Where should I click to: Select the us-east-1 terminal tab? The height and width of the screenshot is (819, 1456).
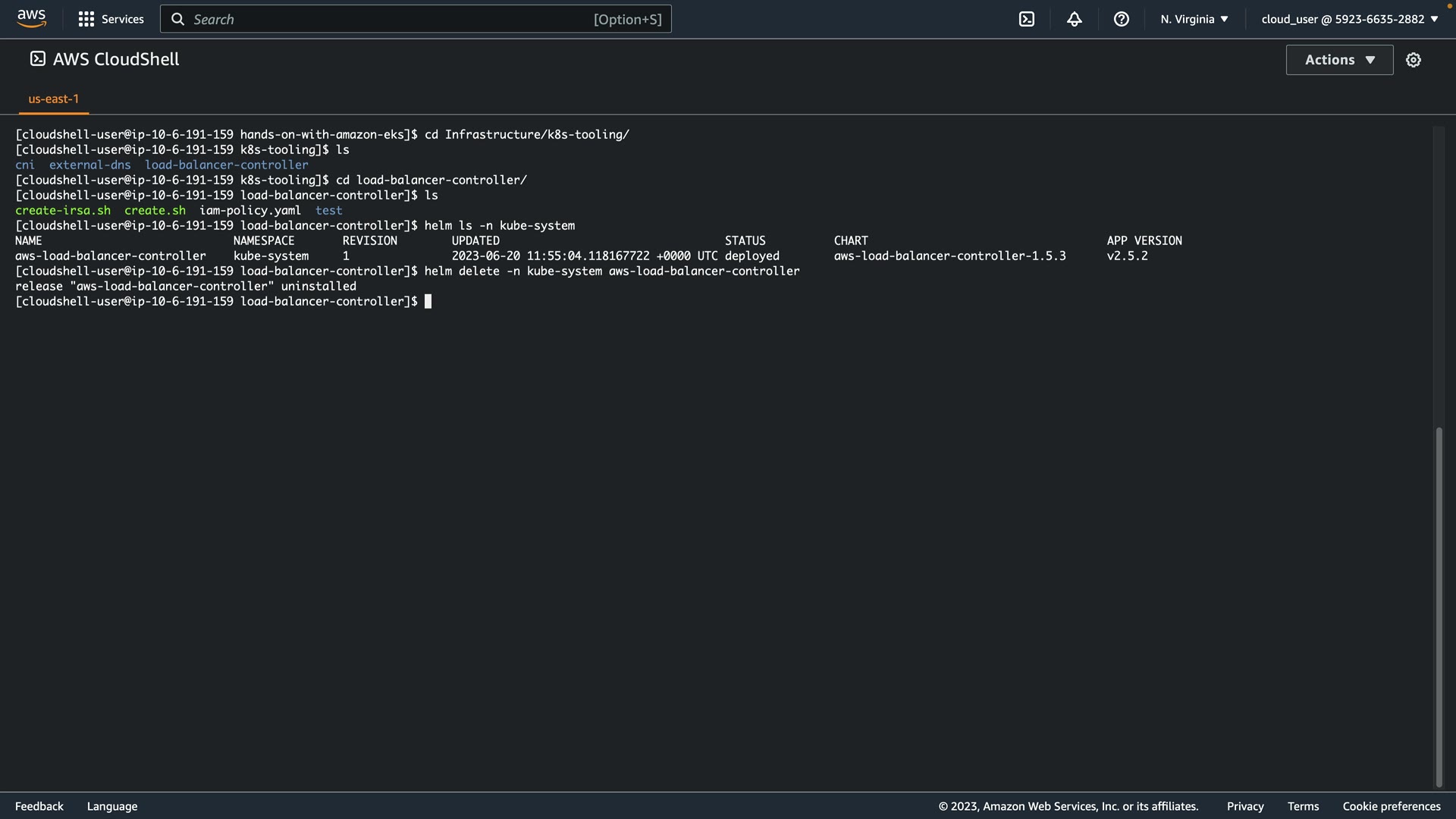click(53, 99)
